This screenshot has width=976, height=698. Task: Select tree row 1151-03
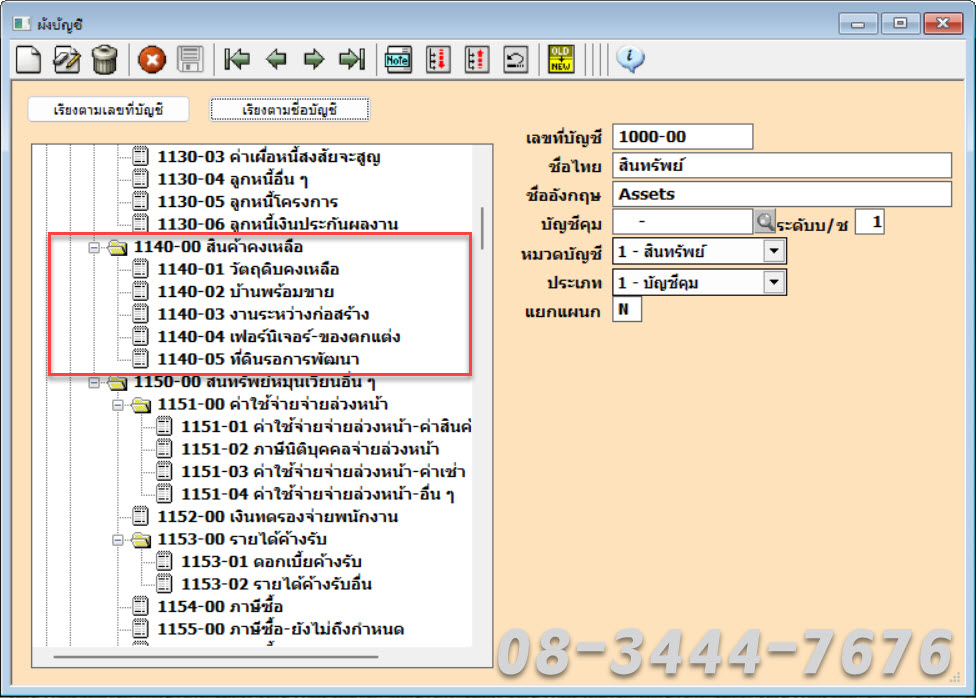tap(322, 472)
